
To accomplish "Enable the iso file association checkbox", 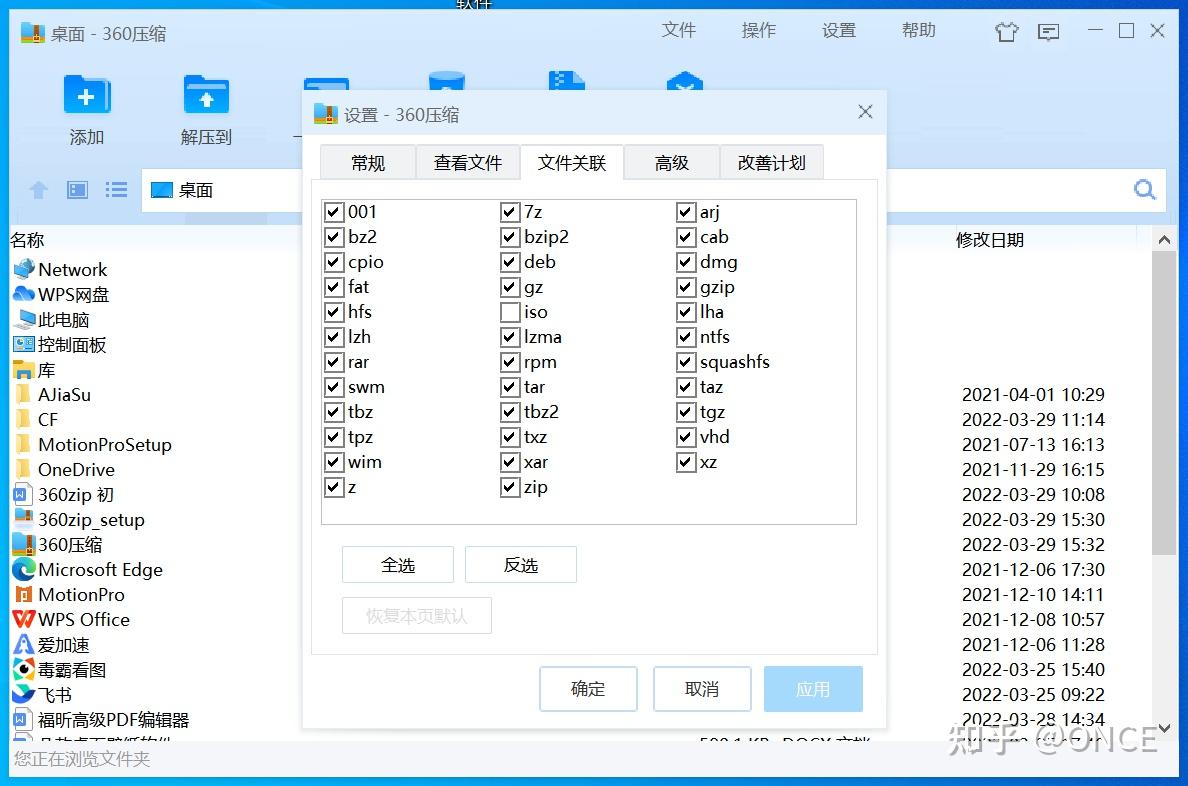I will pyautogui.click(x=510, y=312).
